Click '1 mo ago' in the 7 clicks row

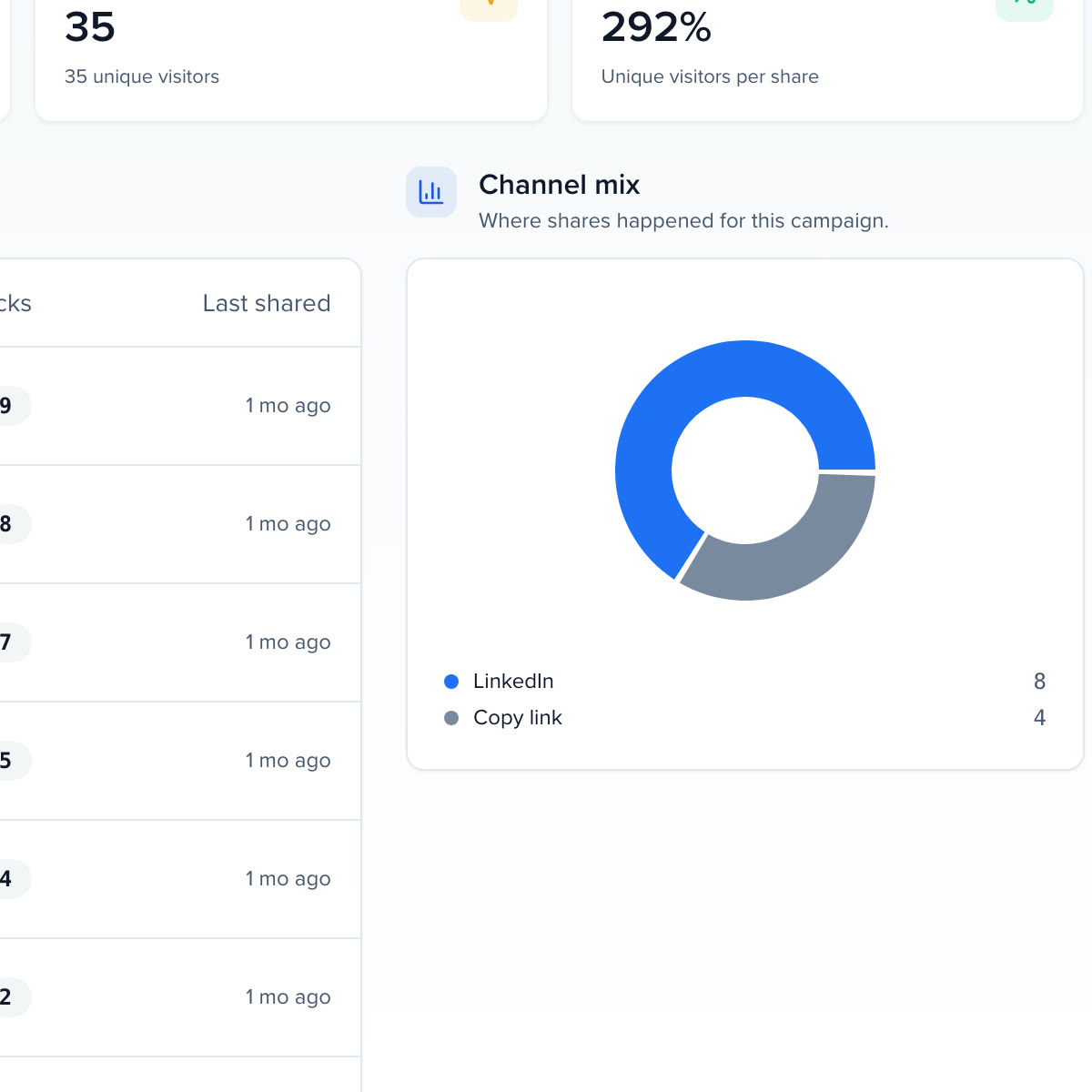point(288,642)
